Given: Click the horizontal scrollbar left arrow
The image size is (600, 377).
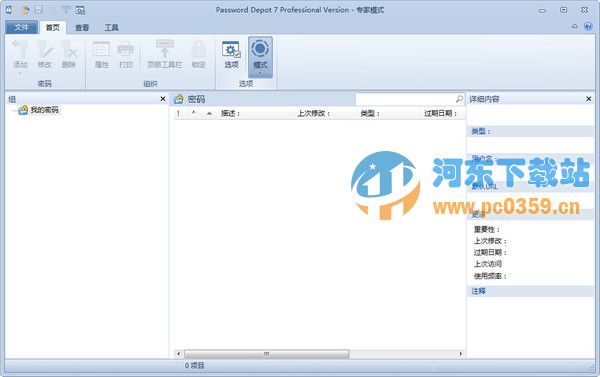Looking at the screenshot, I should click(x=179, y=354).
